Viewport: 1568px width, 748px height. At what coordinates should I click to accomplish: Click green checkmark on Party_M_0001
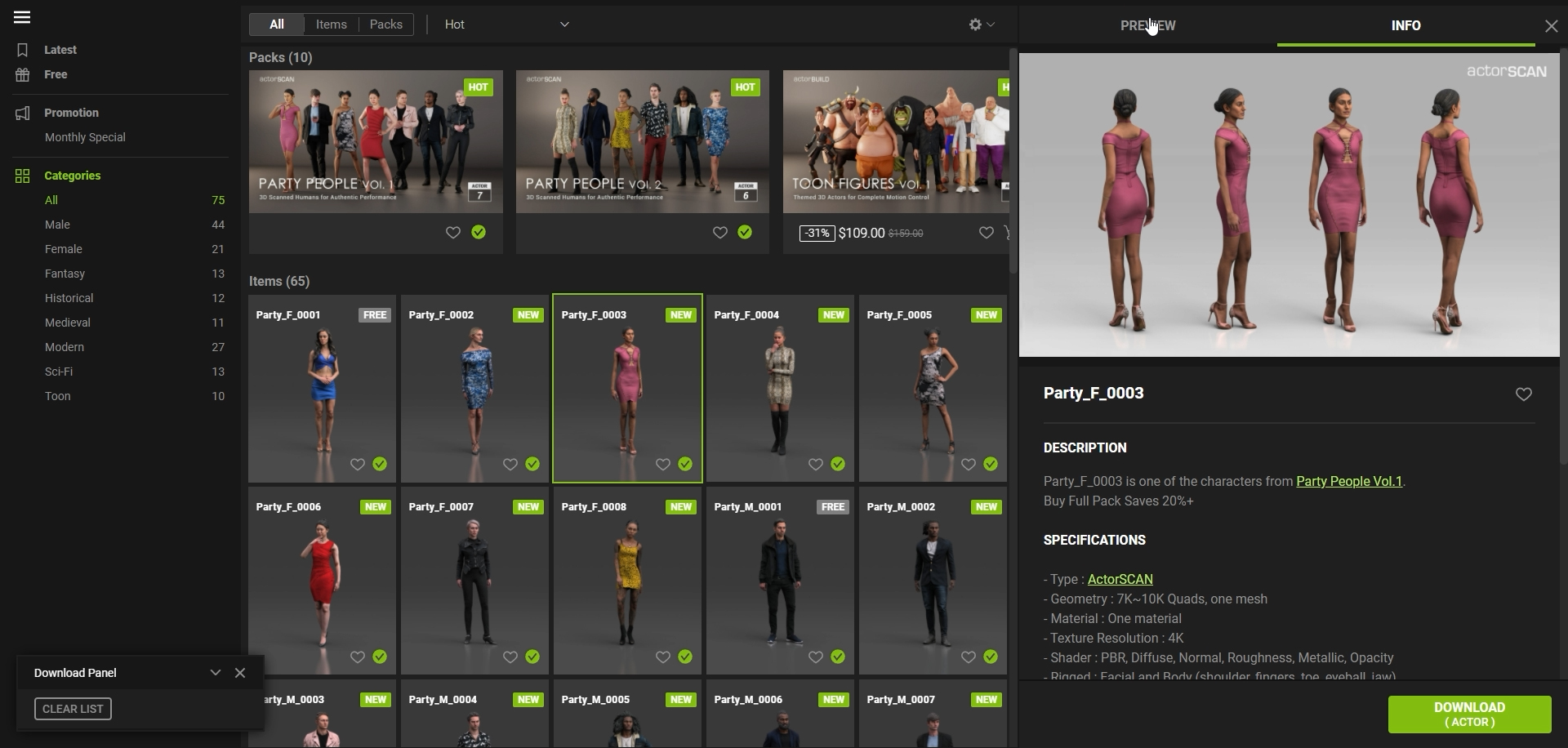[838, 657]
